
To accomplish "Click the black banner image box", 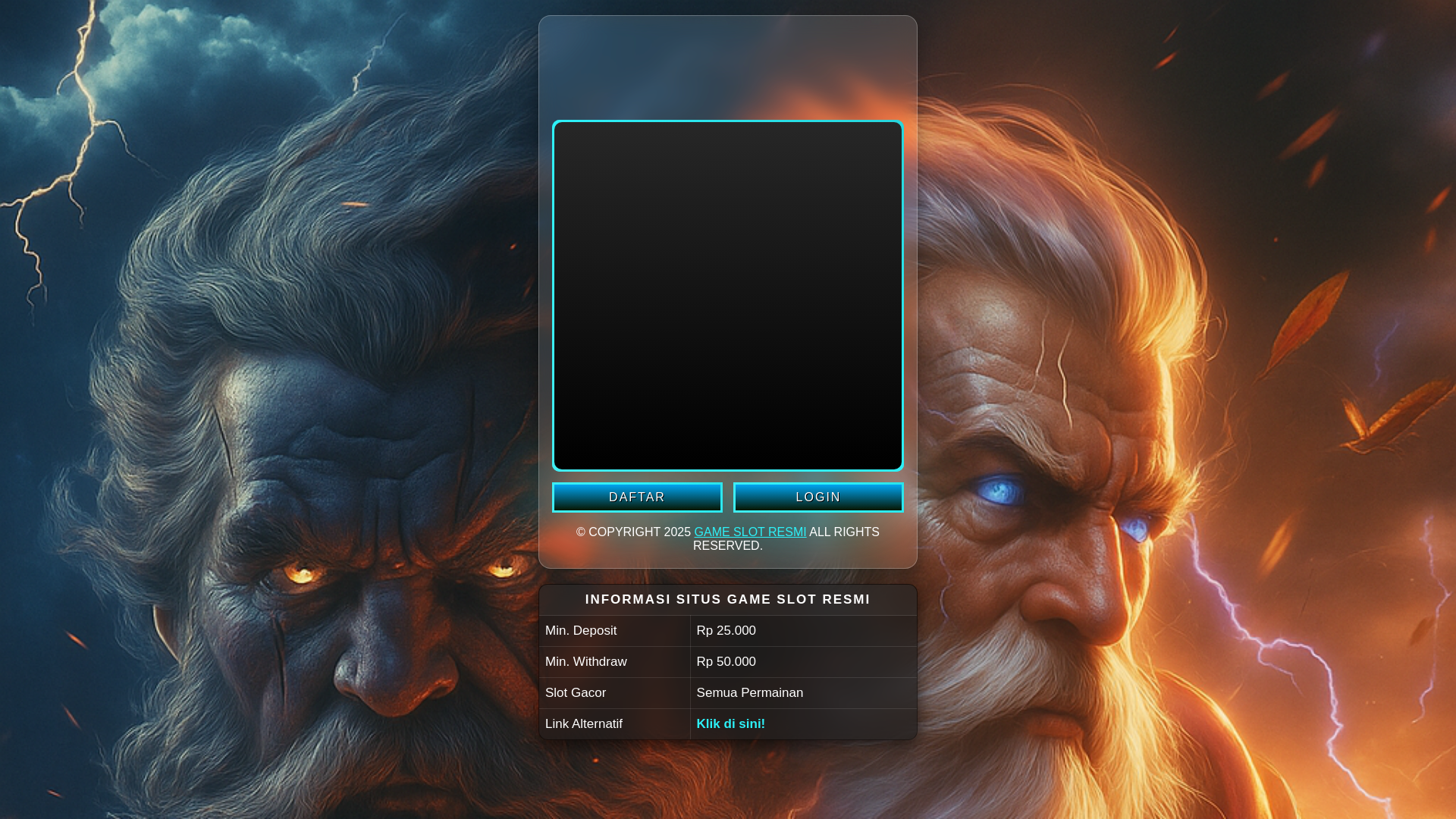I will coord(728,296).
